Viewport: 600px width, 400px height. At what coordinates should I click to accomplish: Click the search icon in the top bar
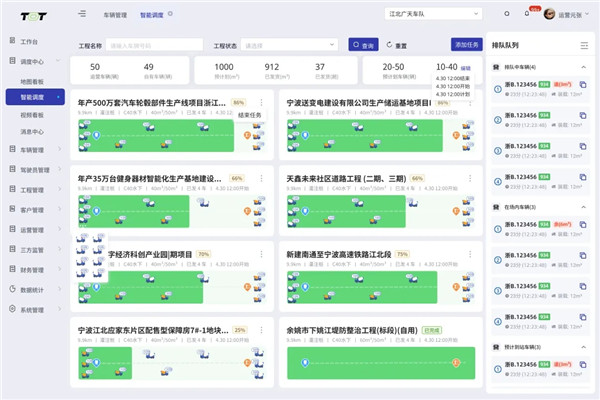coord(507,14)
